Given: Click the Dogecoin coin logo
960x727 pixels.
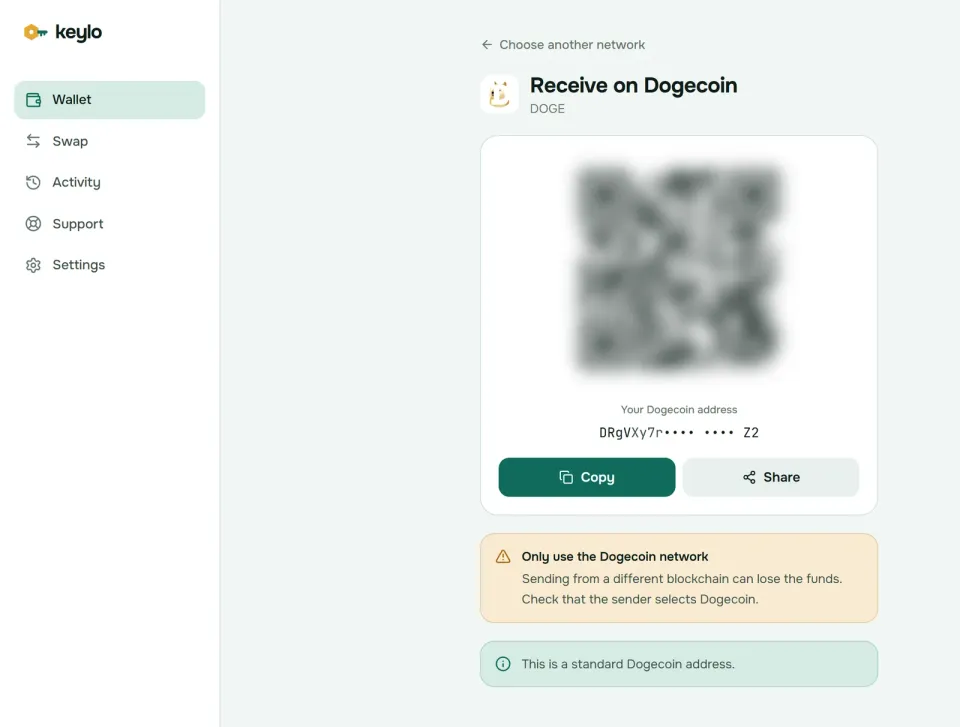Looking at the screenshot, I should click(x=500, y=94).
